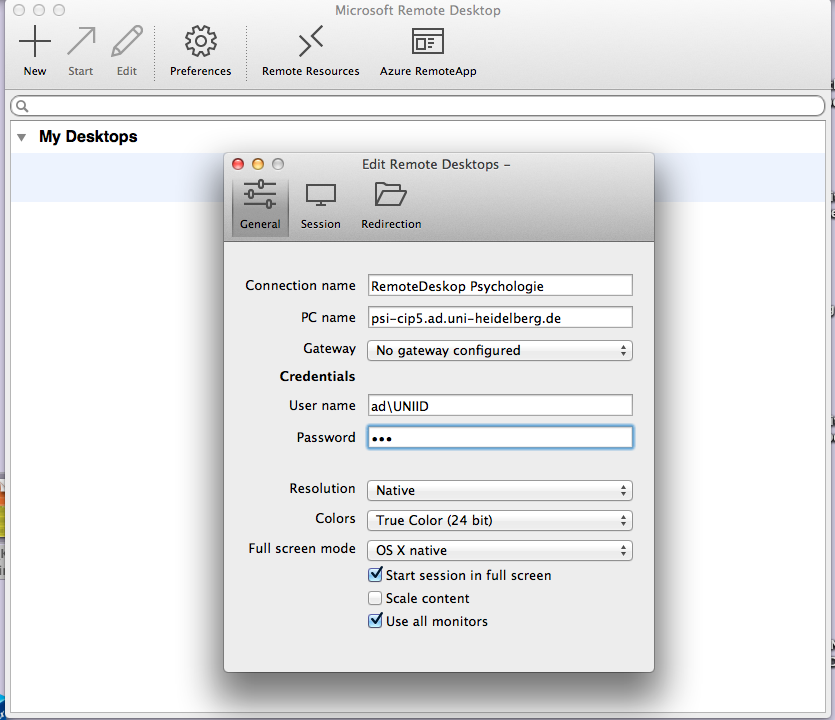Screen dimensions: 835x720
Task: Uncheck Use all monitors
Action: point(375,620)
